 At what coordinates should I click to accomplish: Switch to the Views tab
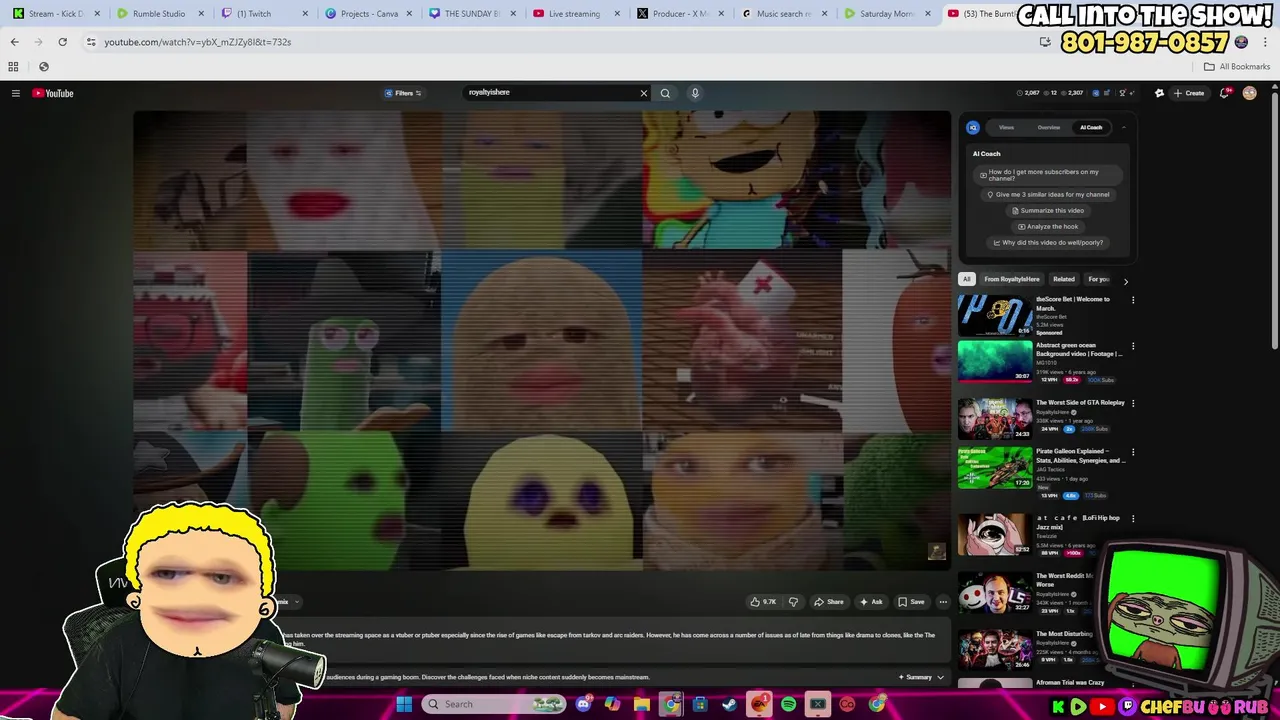(1006, 127)
